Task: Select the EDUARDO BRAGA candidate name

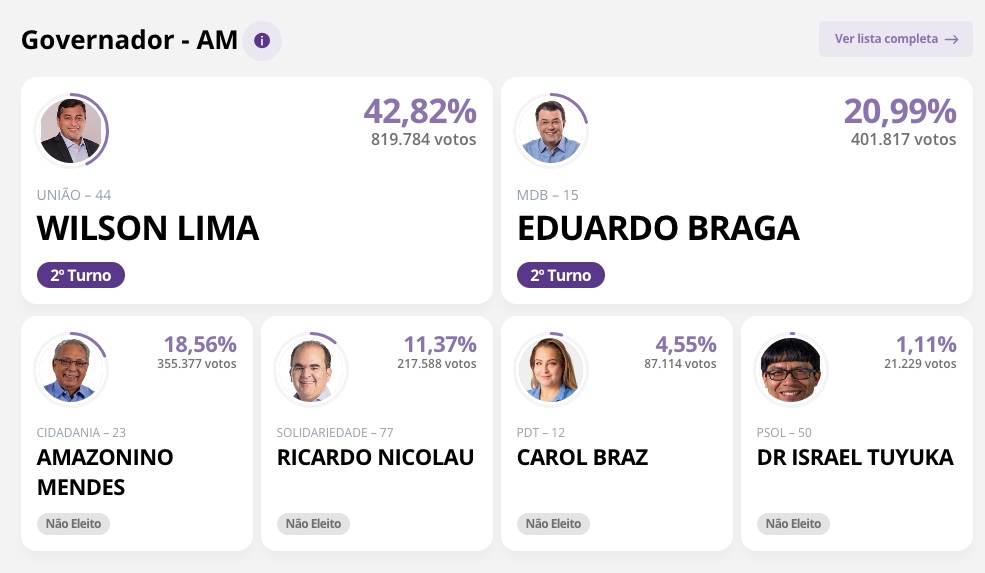Action: coord(658,229)
